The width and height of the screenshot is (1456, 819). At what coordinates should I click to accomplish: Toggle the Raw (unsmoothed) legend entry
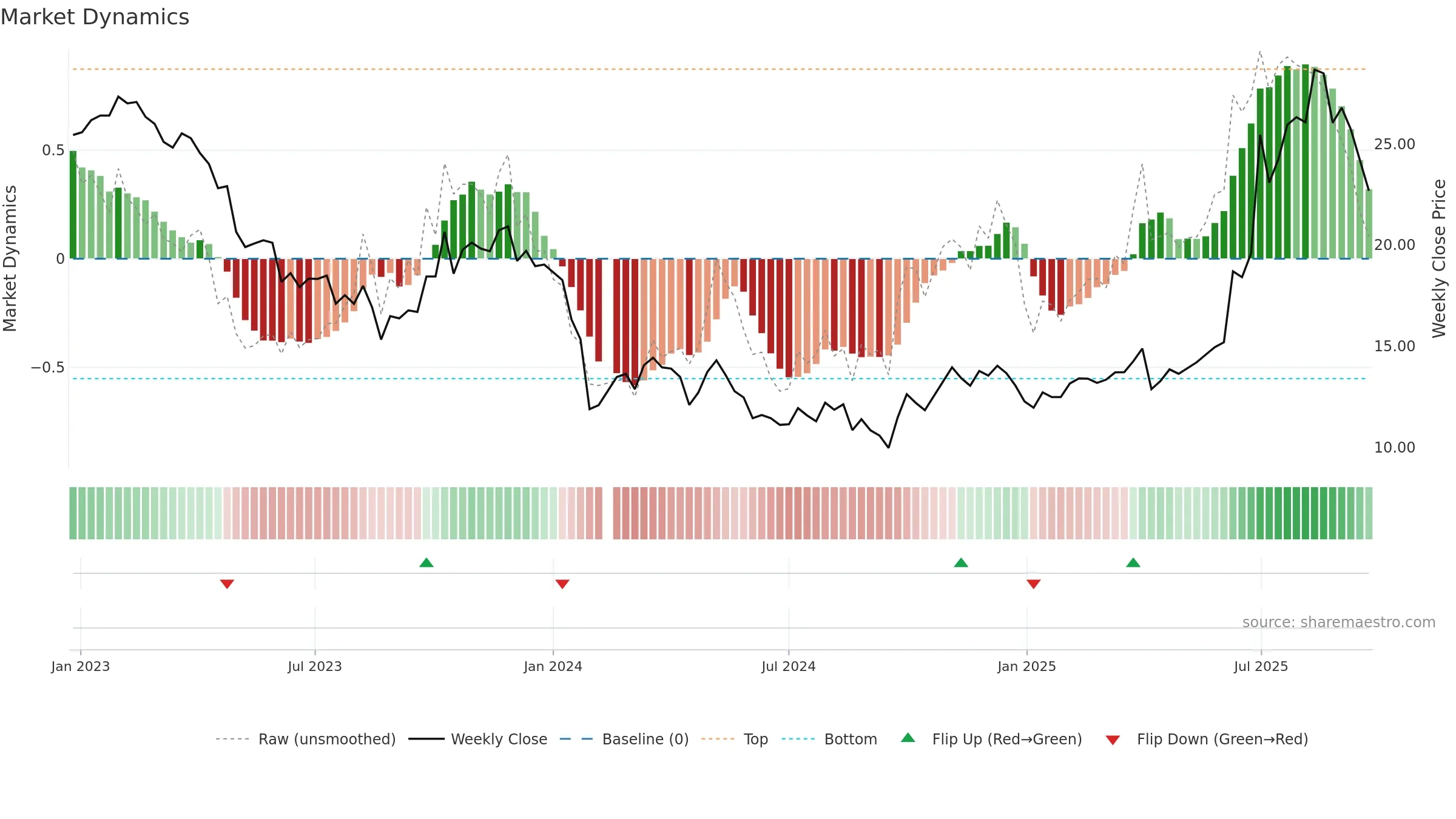[x=306, y=739]
